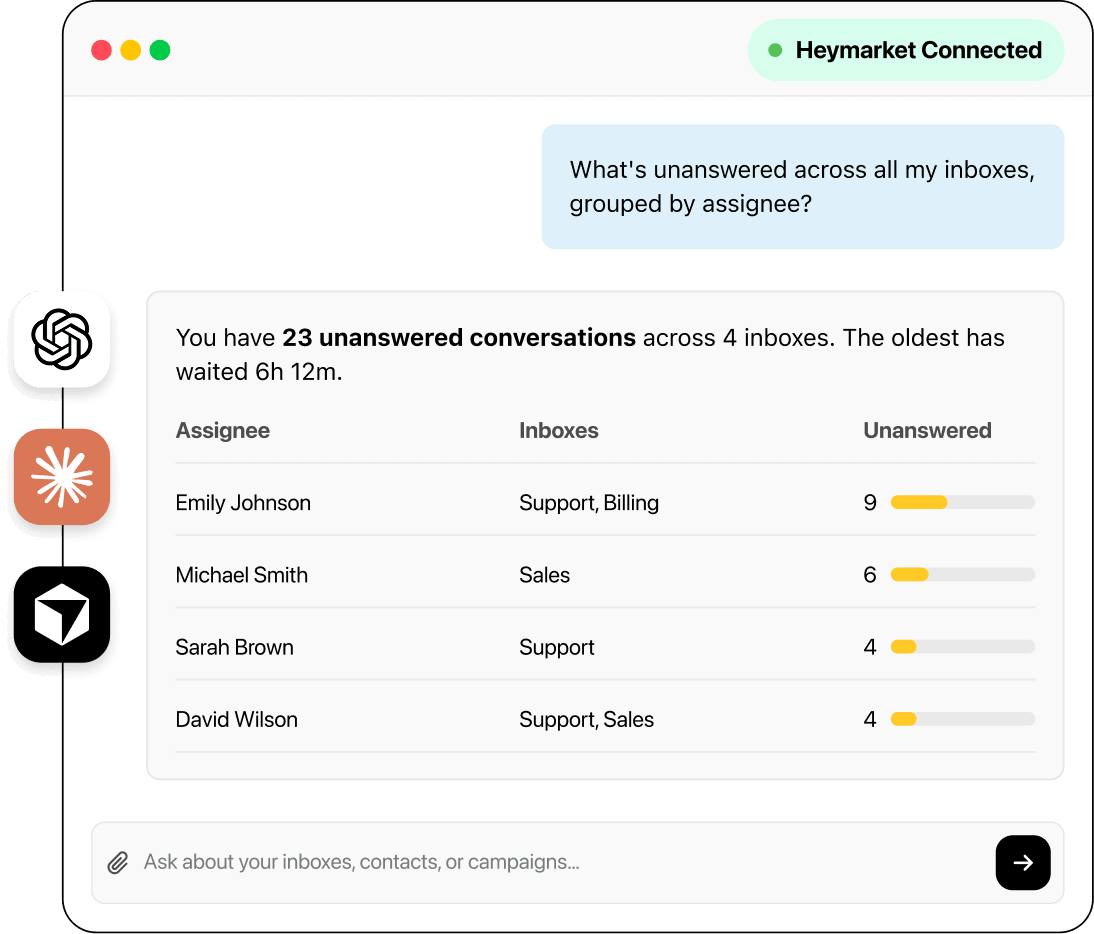This screenshot has width=1094, height=934.
Task: Click the red close window dot
Action: tap(102, 50)
